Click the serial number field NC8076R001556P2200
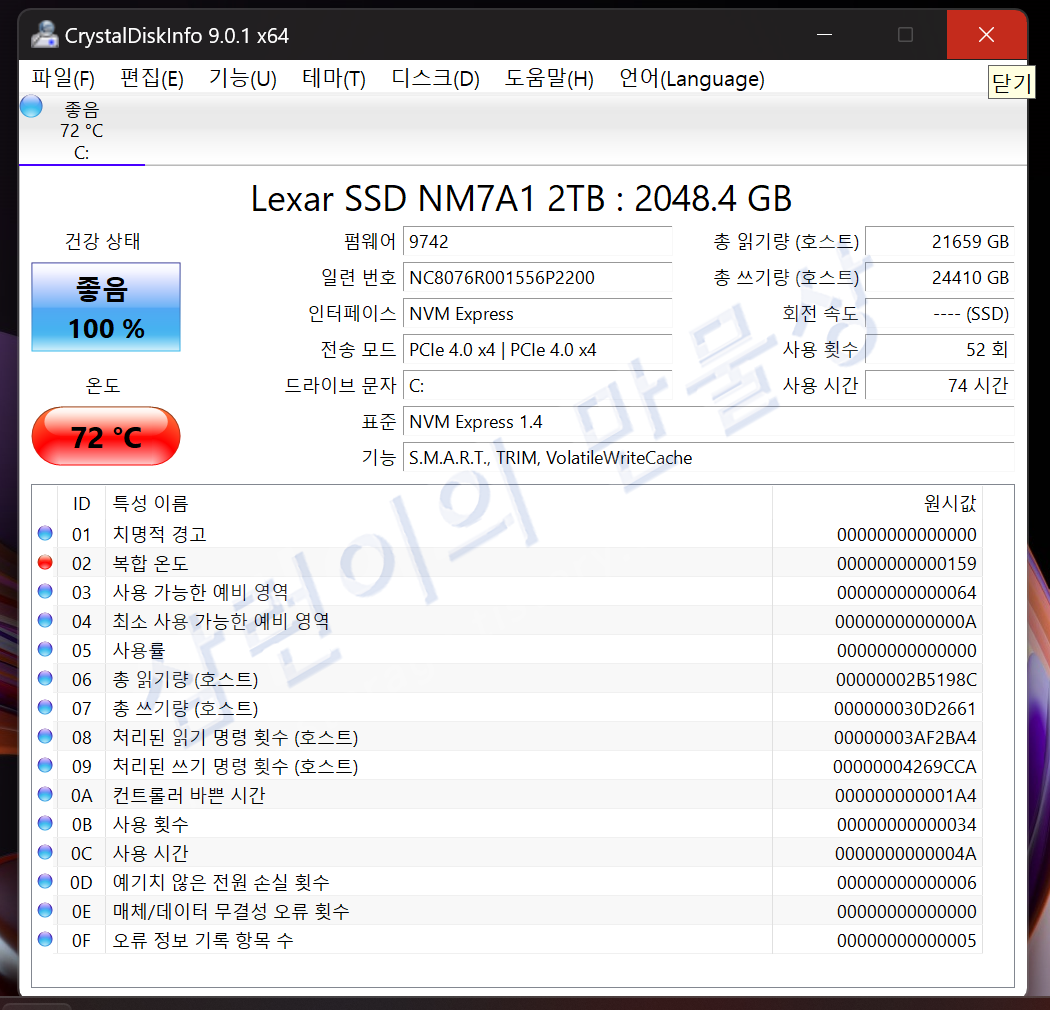The width and height of the screenshot is (1050, 1010). tap(537, 277)
